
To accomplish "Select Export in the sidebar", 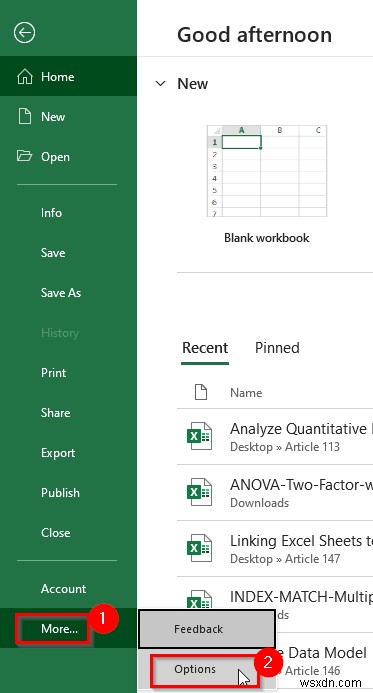I will click(58, 453).
